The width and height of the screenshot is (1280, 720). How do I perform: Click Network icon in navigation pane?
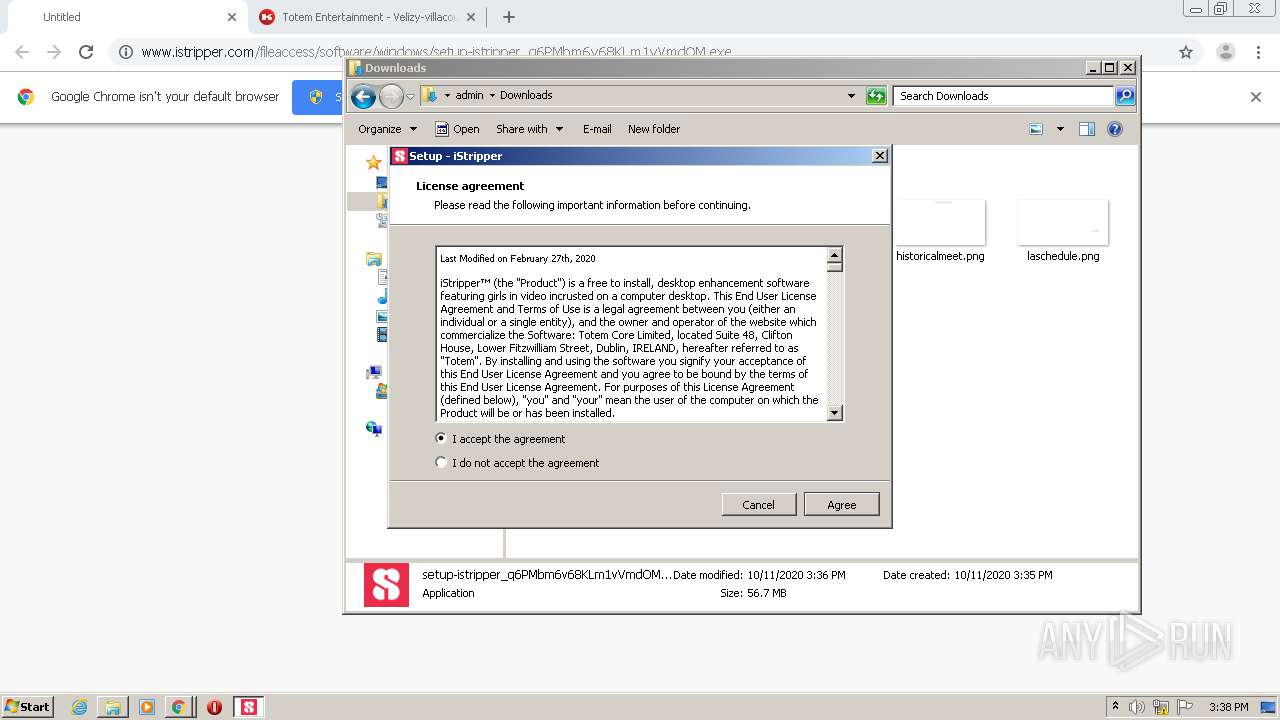(x=374, y=429)
